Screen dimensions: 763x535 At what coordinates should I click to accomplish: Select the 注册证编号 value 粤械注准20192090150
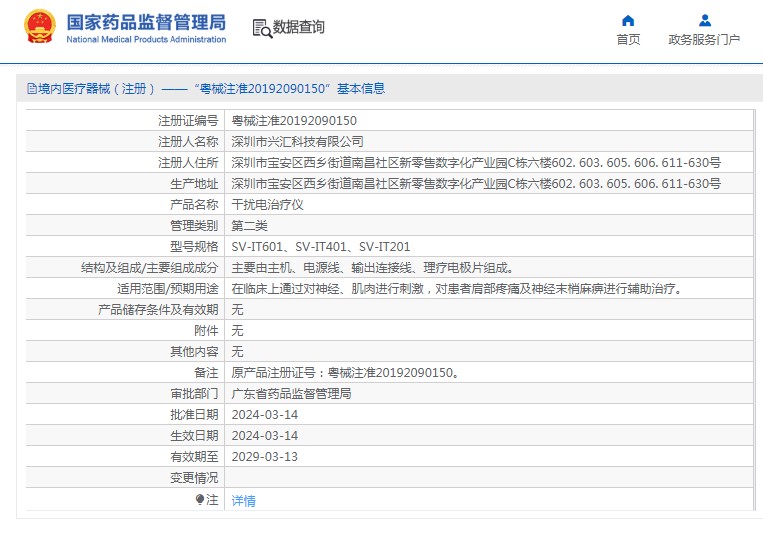294,120
